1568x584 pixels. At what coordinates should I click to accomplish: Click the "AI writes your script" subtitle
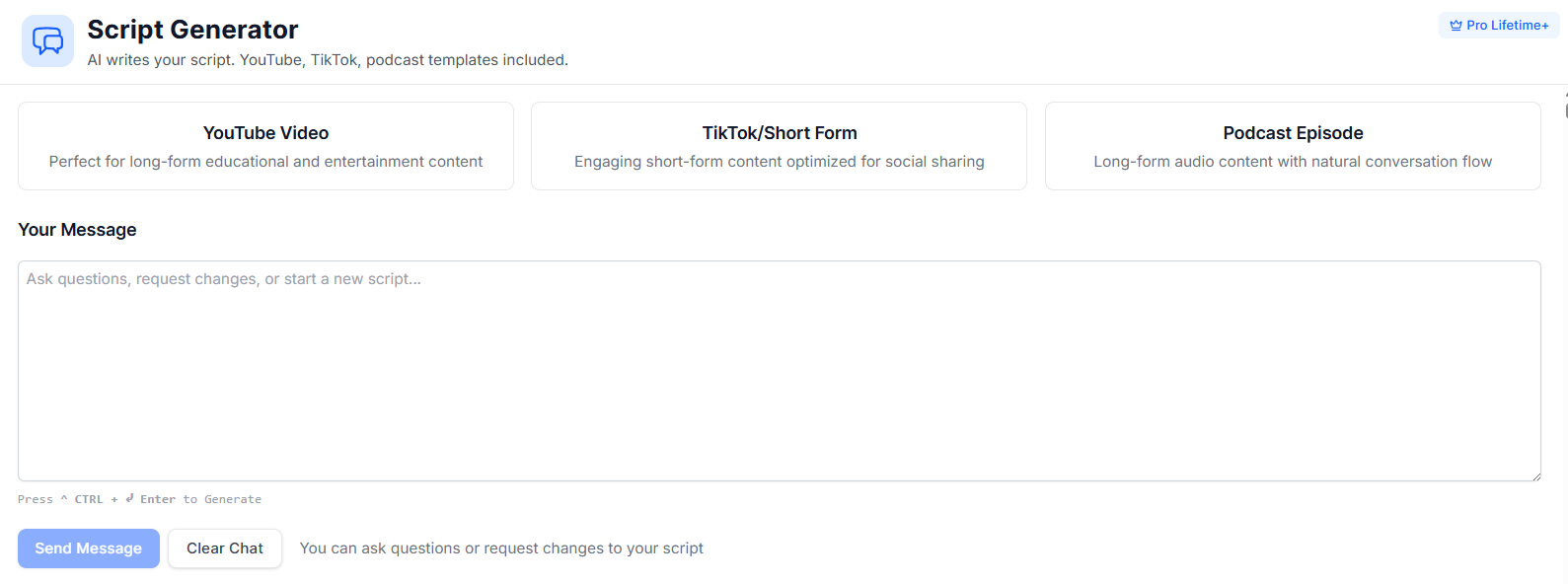[328, 60]
